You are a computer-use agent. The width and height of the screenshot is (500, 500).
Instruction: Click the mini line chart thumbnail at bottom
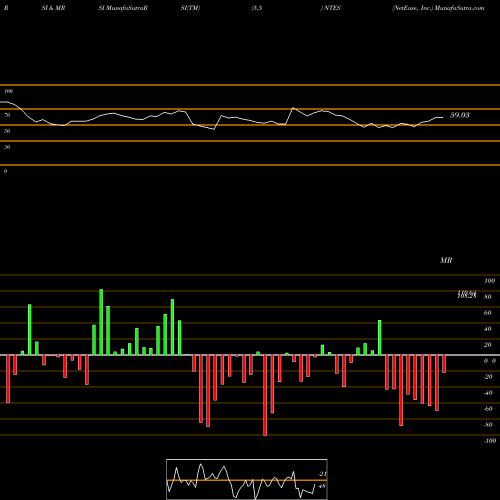[x=247, y=479]
